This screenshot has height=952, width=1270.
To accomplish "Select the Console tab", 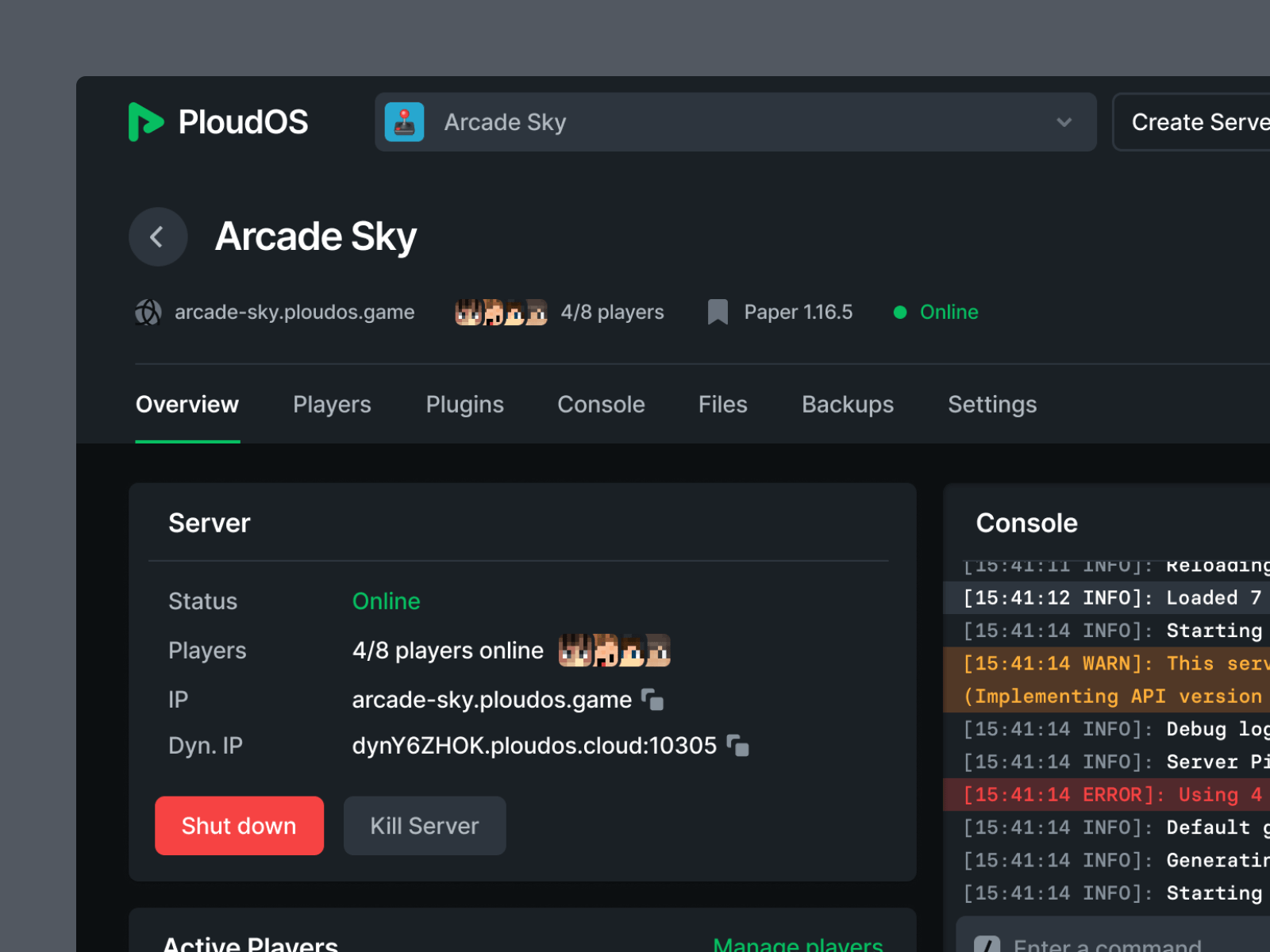I will pyautogui.click(x=601, y=405).
